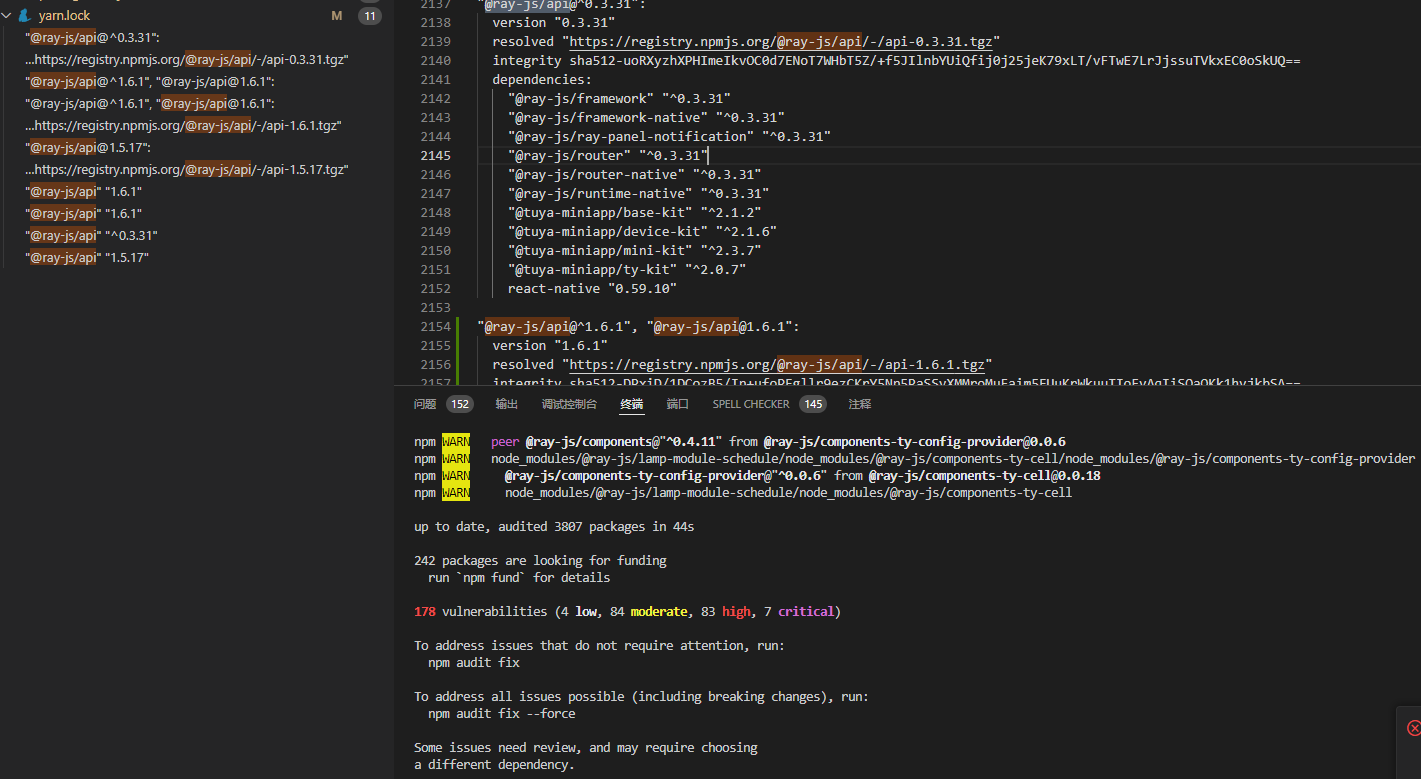Click 'a different dependency.' terminal line
The width and height of the screenshot is (1421, 779).
point(494,765)
